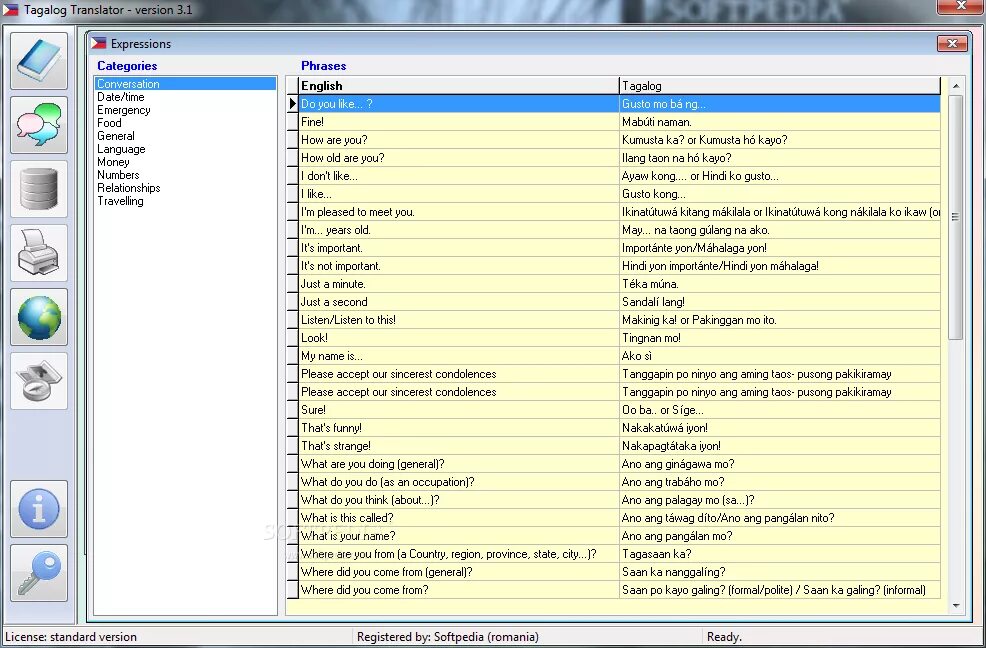This screenshot has height=648, width=986.
Task: Select the 'Just a minute.' phrase
Action: pos(458,284)
